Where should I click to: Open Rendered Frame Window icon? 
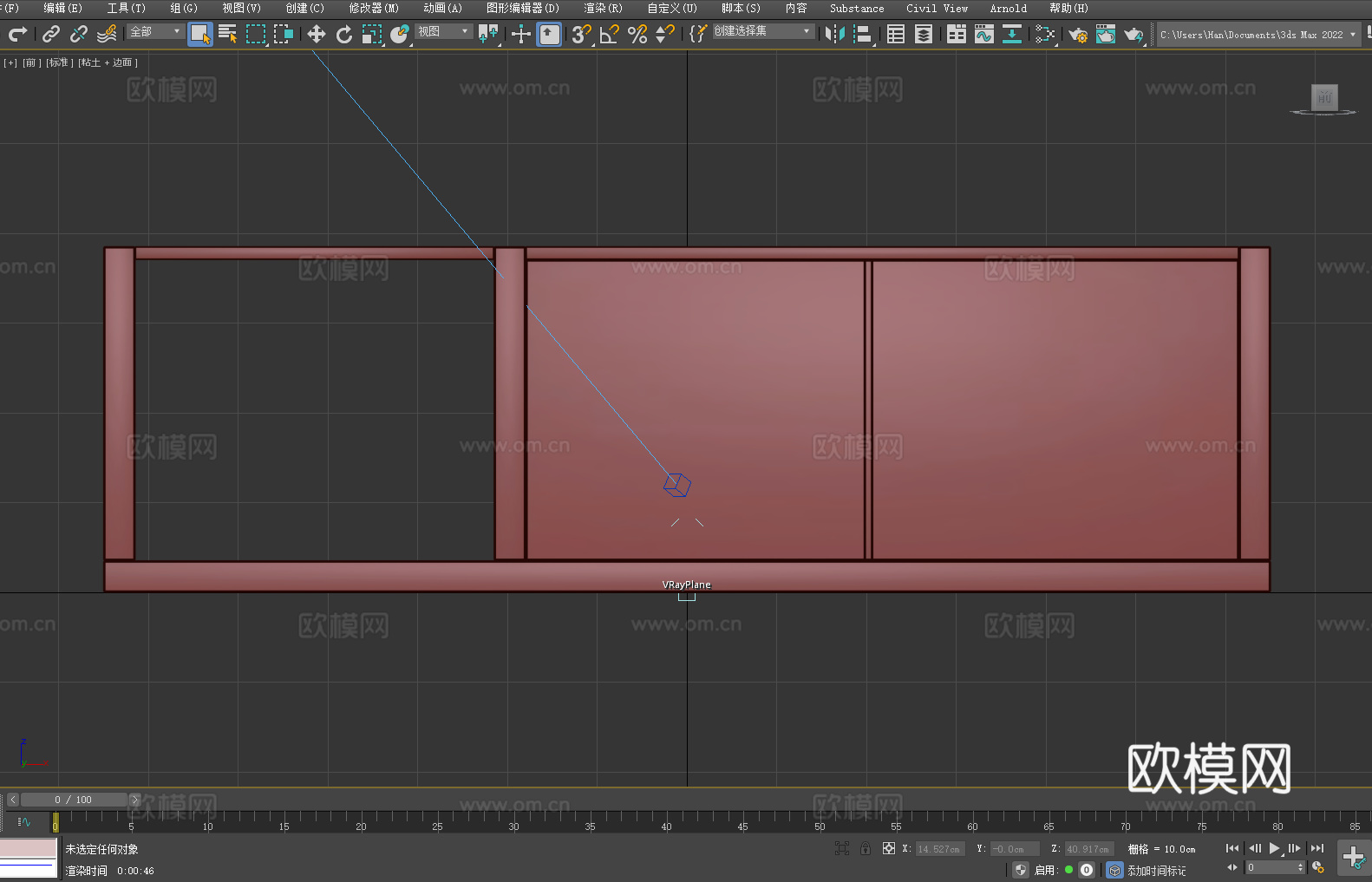(x=1106, y=34)
